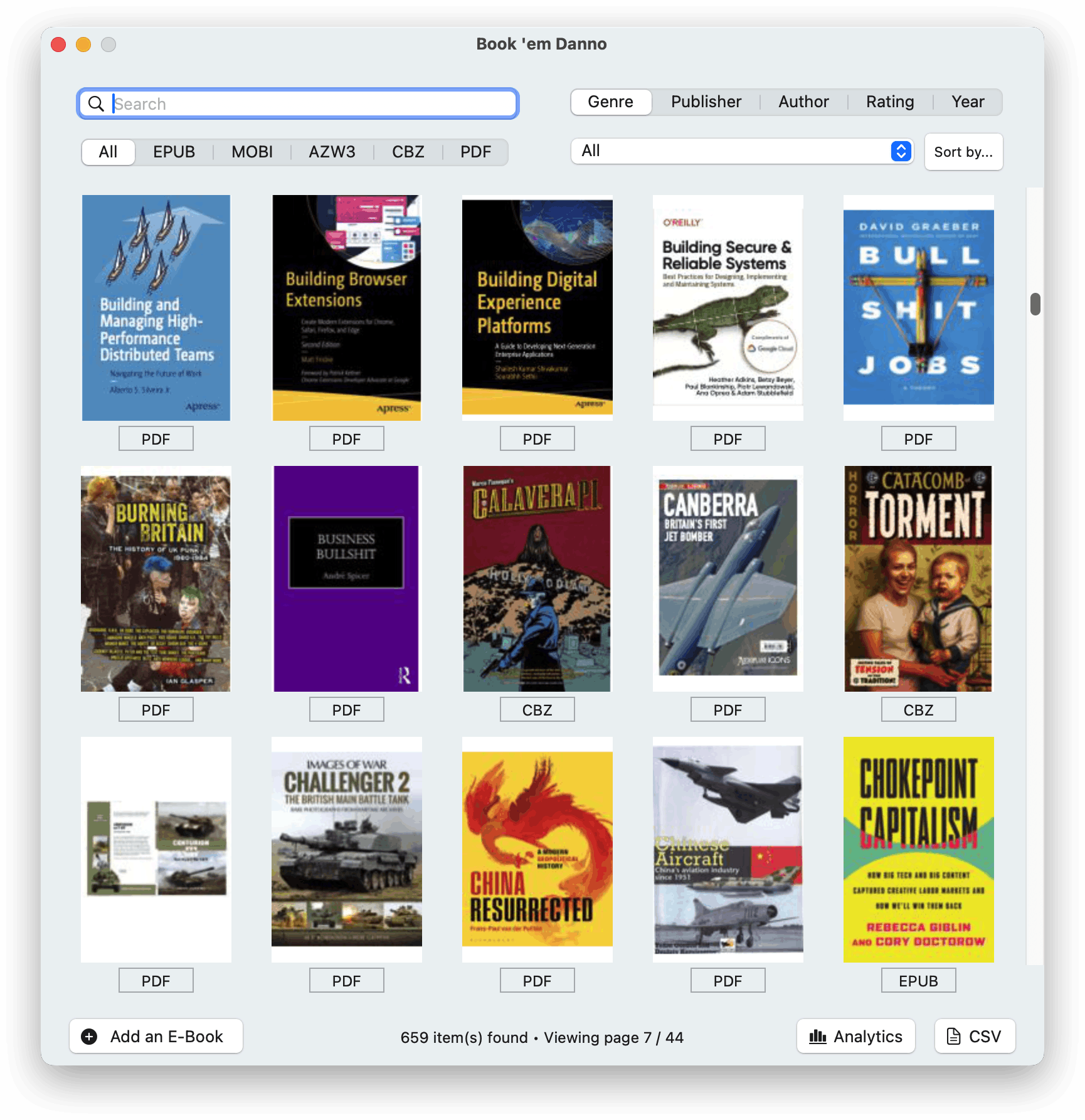Switch to the Genre tab
1085x1120 pixels.
[x=611, y=102]
